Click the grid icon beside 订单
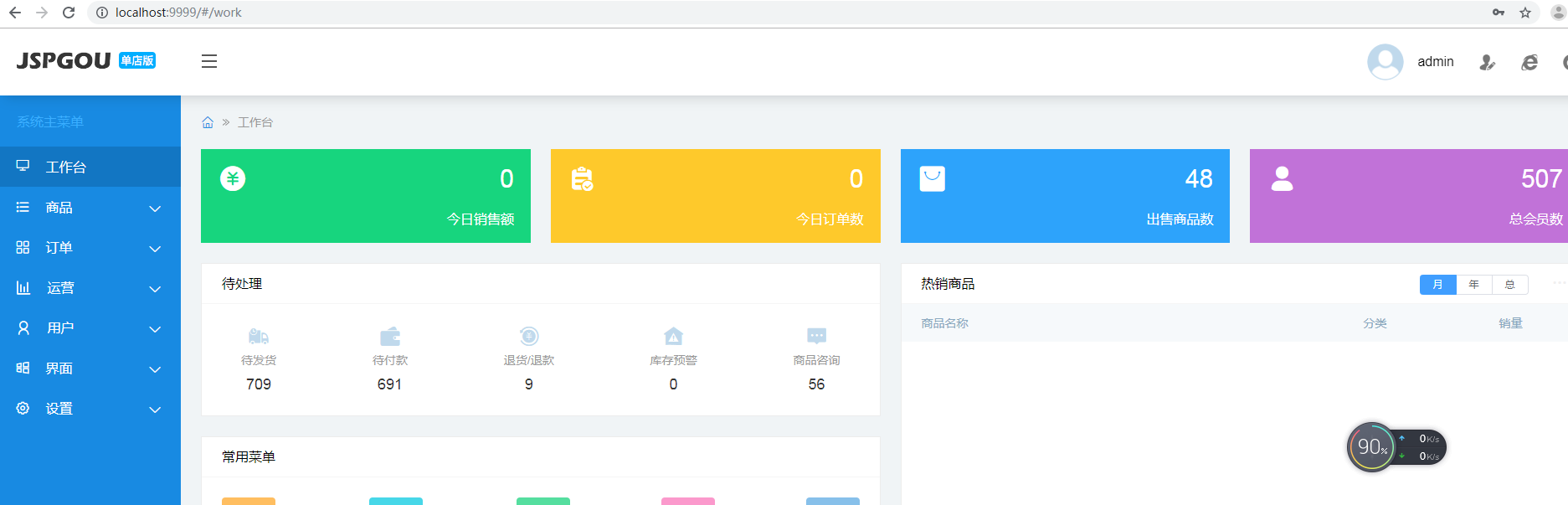Screen dimensions: 1568x505 [x=23, y=247]
